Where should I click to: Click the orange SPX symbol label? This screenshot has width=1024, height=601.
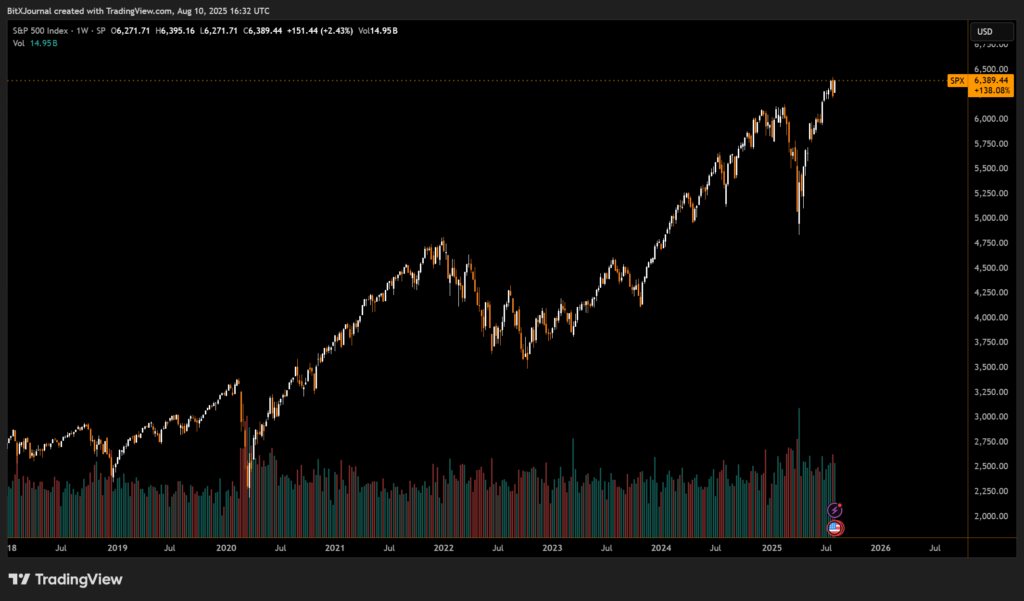pyautogui.click(x=957, y=81)
